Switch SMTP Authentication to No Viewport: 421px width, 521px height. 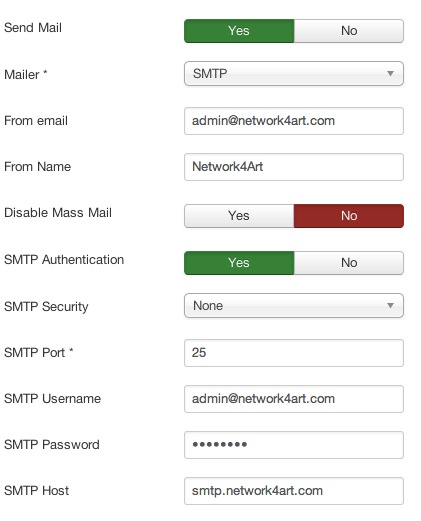(349, 263)
